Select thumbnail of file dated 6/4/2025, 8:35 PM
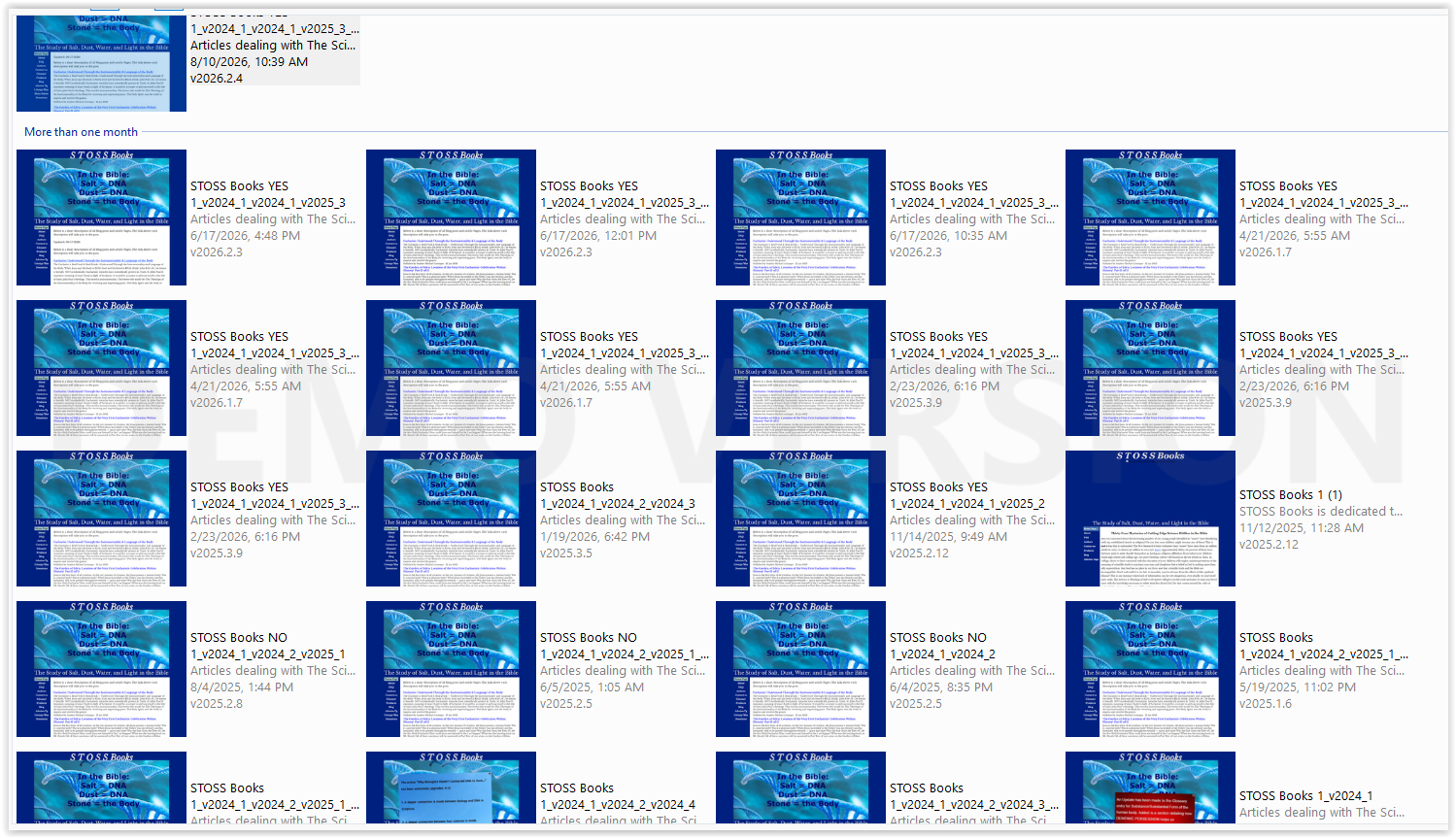Viewport: 1456px width, 838px height. 800,669
